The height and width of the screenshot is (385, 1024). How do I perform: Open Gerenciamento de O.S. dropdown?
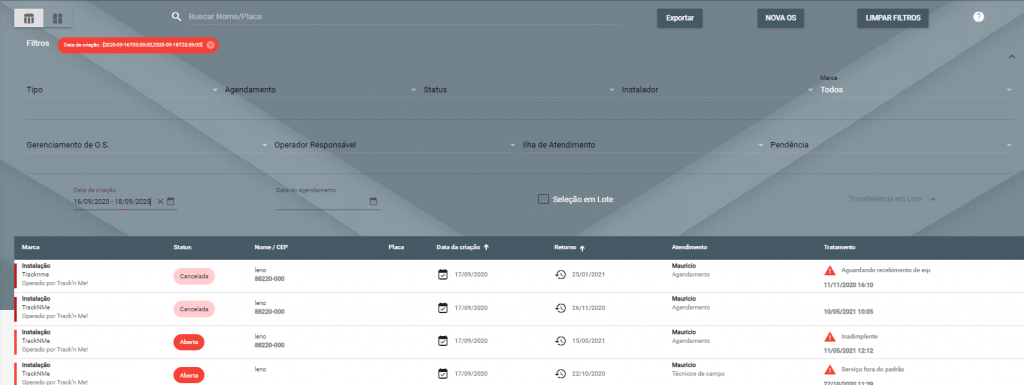tap(148, 145)
